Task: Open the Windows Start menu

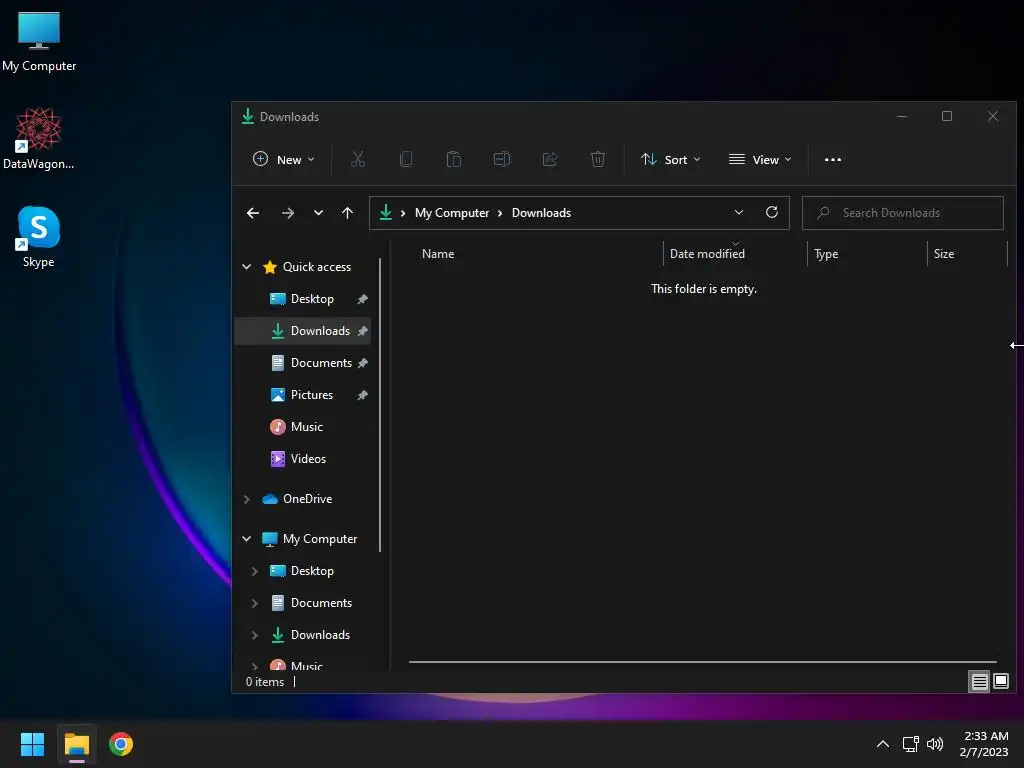Action: pyautogui.click(x=32, y=744)
